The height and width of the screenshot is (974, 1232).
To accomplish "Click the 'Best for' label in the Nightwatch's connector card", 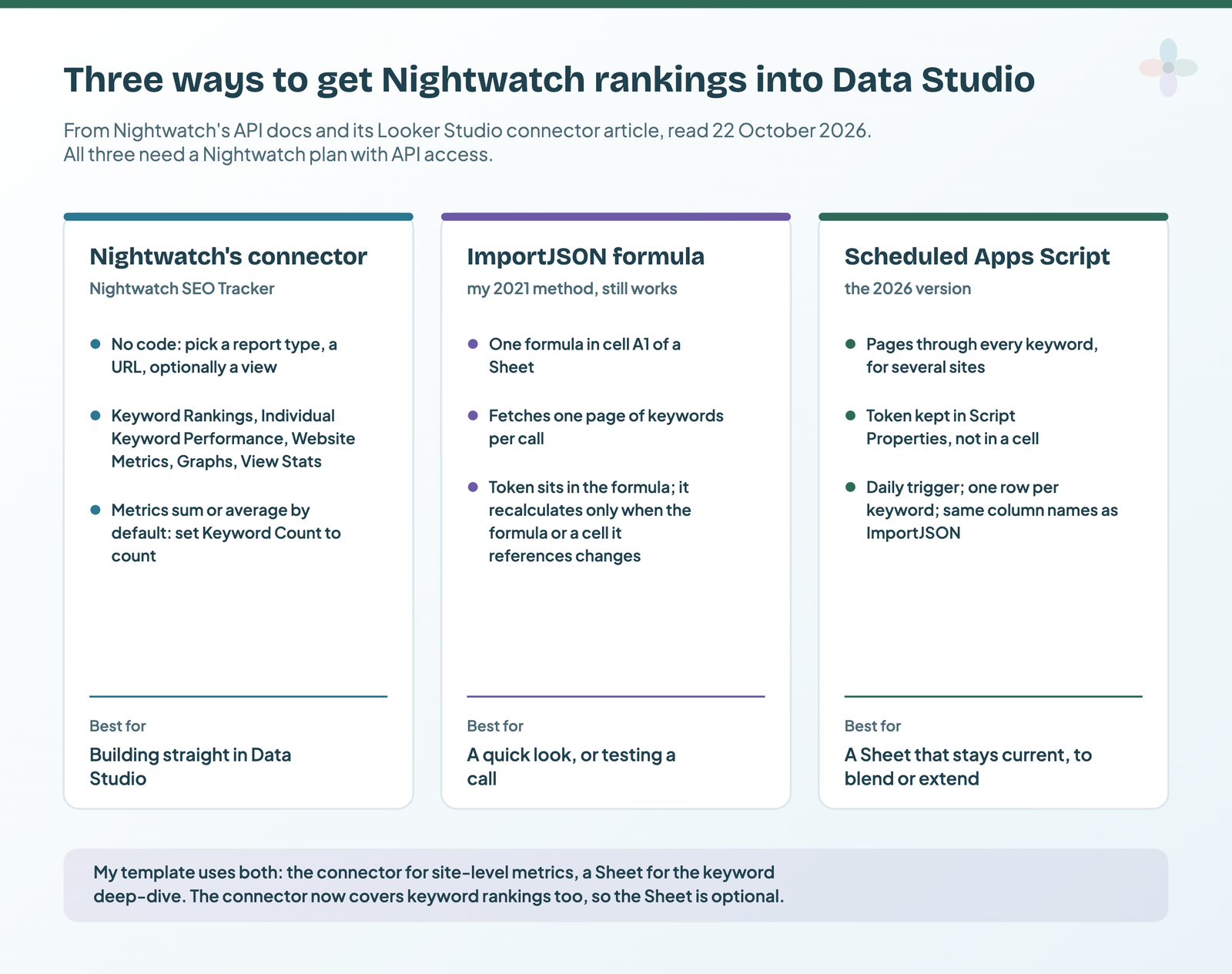I will pos(117,726).
